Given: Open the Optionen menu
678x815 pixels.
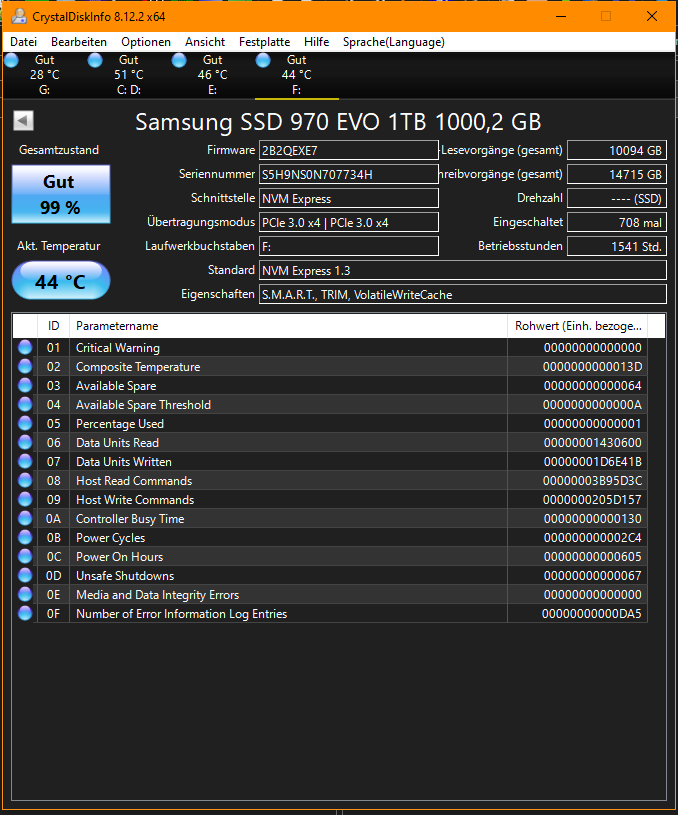Looking at the screenshot, I should click(146, 42).
